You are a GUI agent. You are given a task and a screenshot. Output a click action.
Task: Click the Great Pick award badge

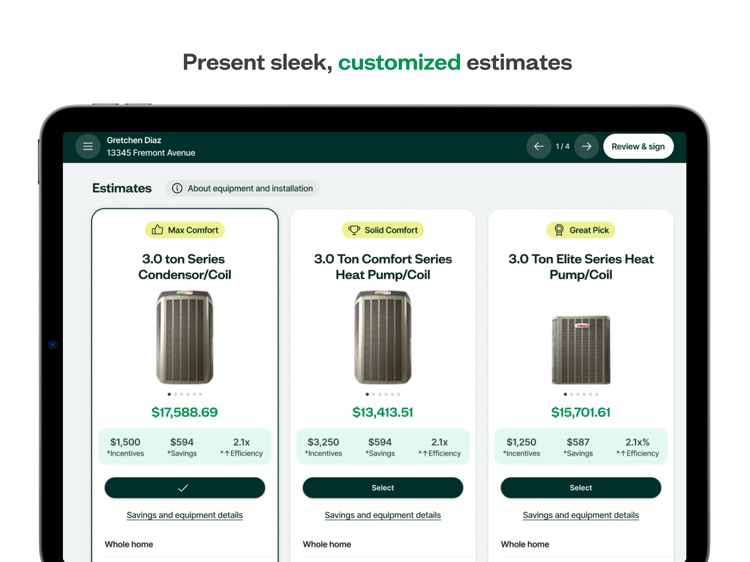[580, 230]
